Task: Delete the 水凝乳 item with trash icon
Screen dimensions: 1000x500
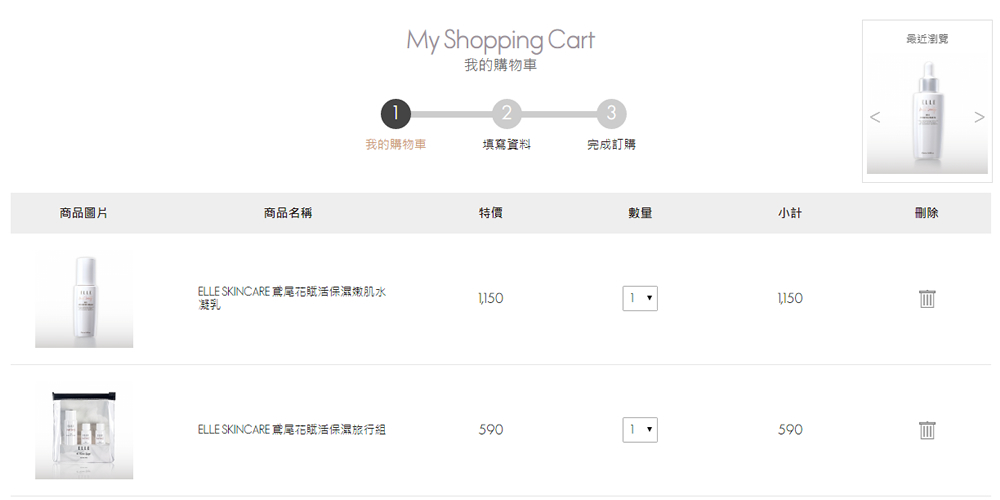Action: (x=927, y=298)
